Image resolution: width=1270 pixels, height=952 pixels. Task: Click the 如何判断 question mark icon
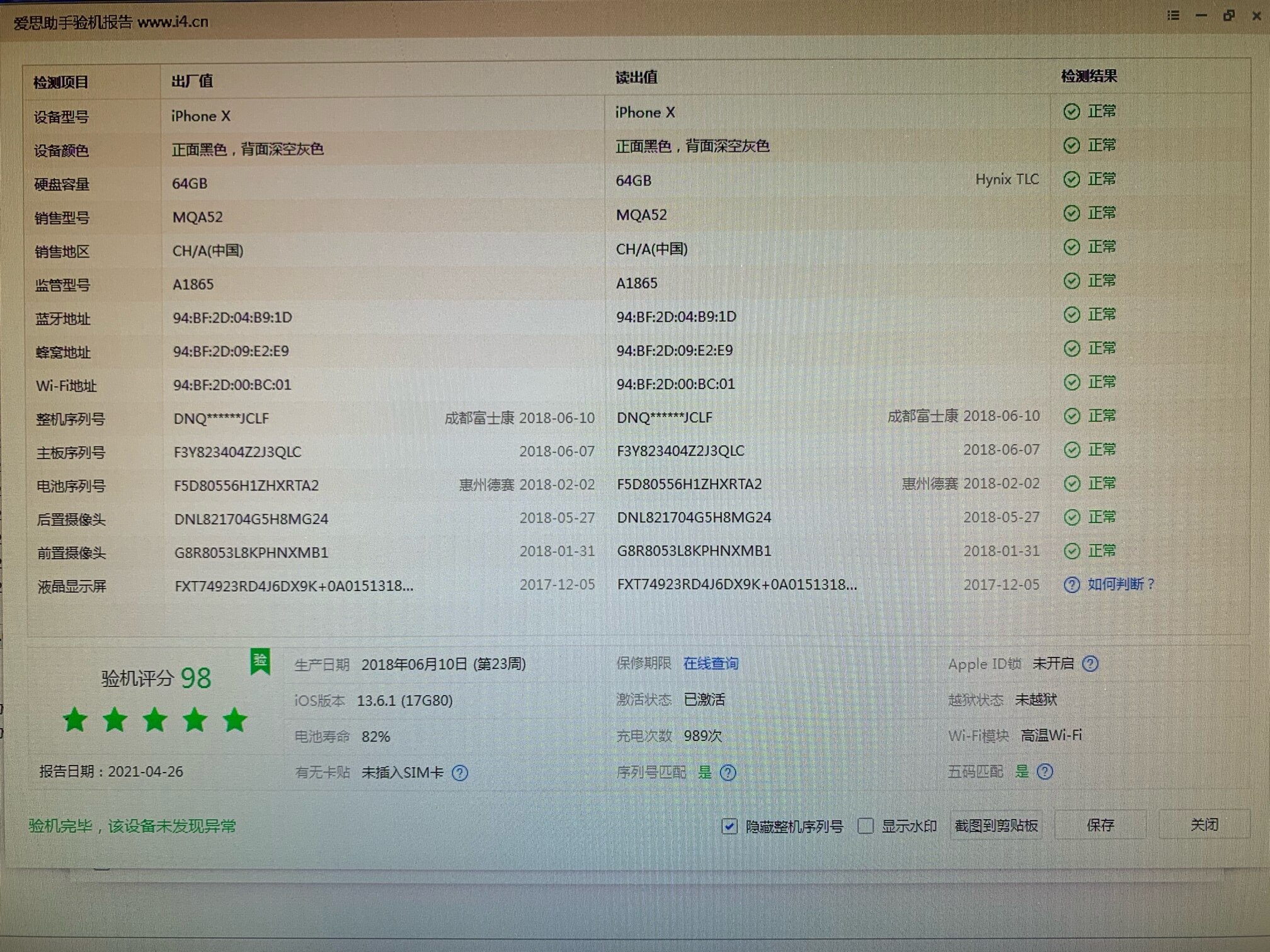(x=1072, y=585)
